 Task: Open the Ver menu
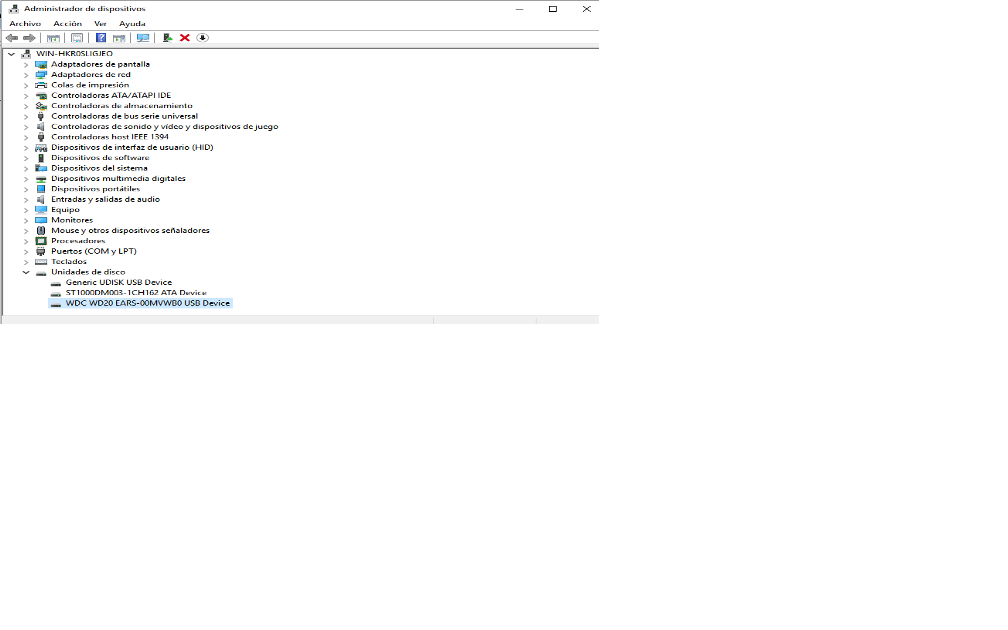(x=100, y=24)
